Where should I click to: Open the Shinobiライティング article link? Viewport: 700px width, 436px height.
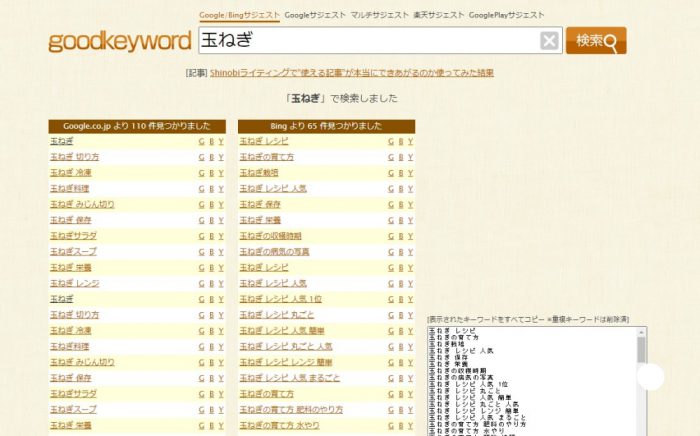[352, 73]
